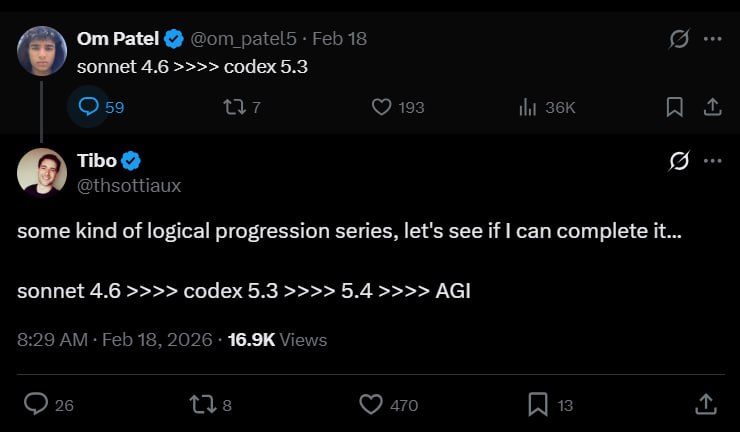This screenshot has height=432, width=740.
Task: Bookmark Tibo's tweet
Action: (x=537, y=404)
